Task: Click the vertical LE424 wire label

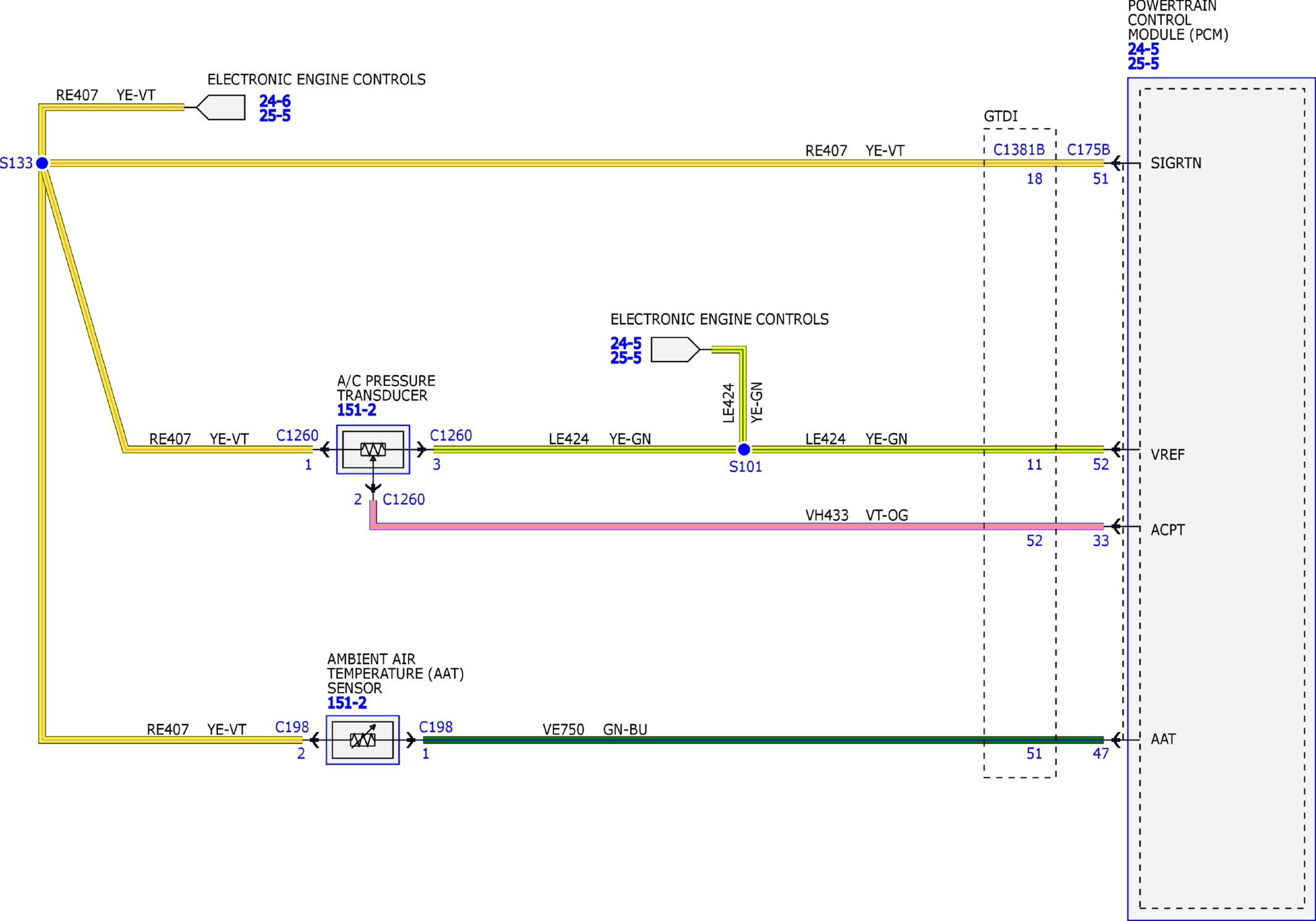Action: click(x=728, y=403)
